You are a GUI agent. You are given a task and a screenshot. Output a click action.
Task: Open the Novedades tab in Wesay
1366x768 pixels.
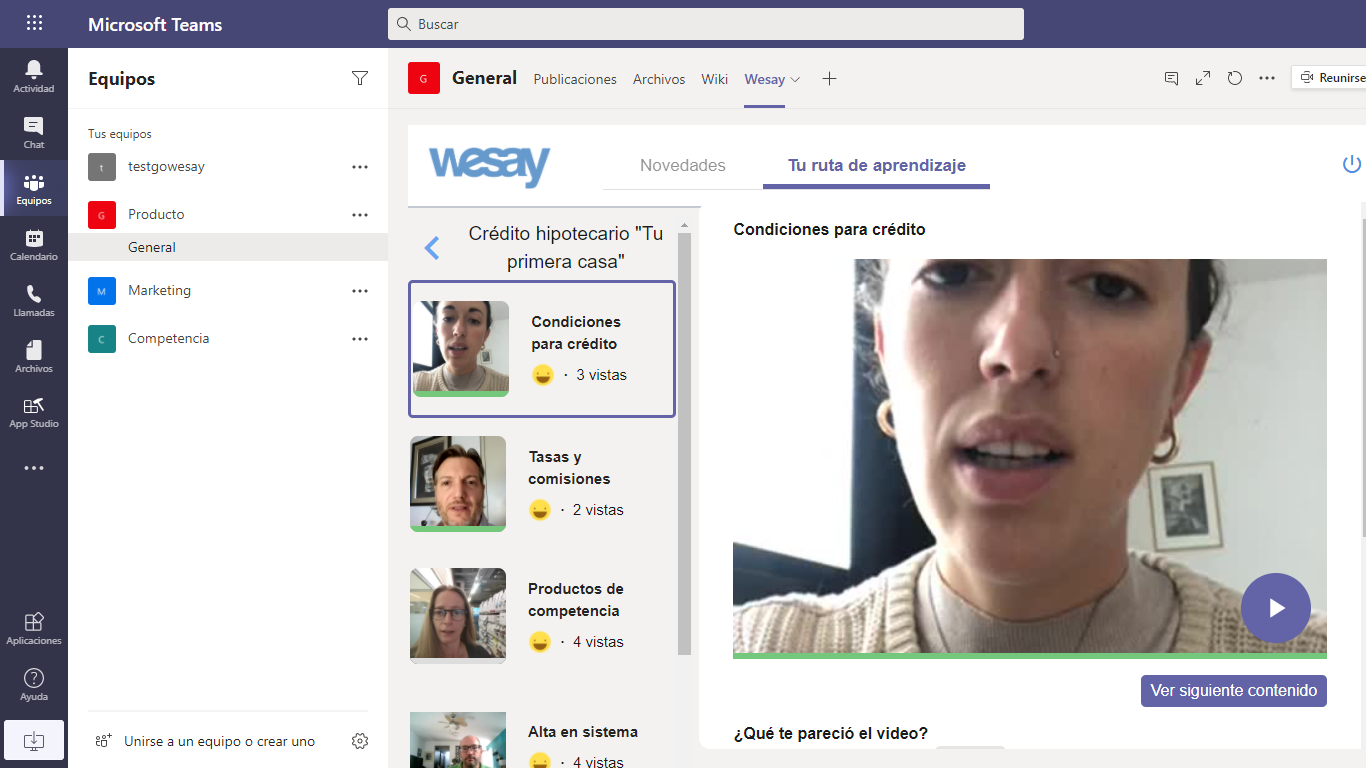click(x=683, y=165)
